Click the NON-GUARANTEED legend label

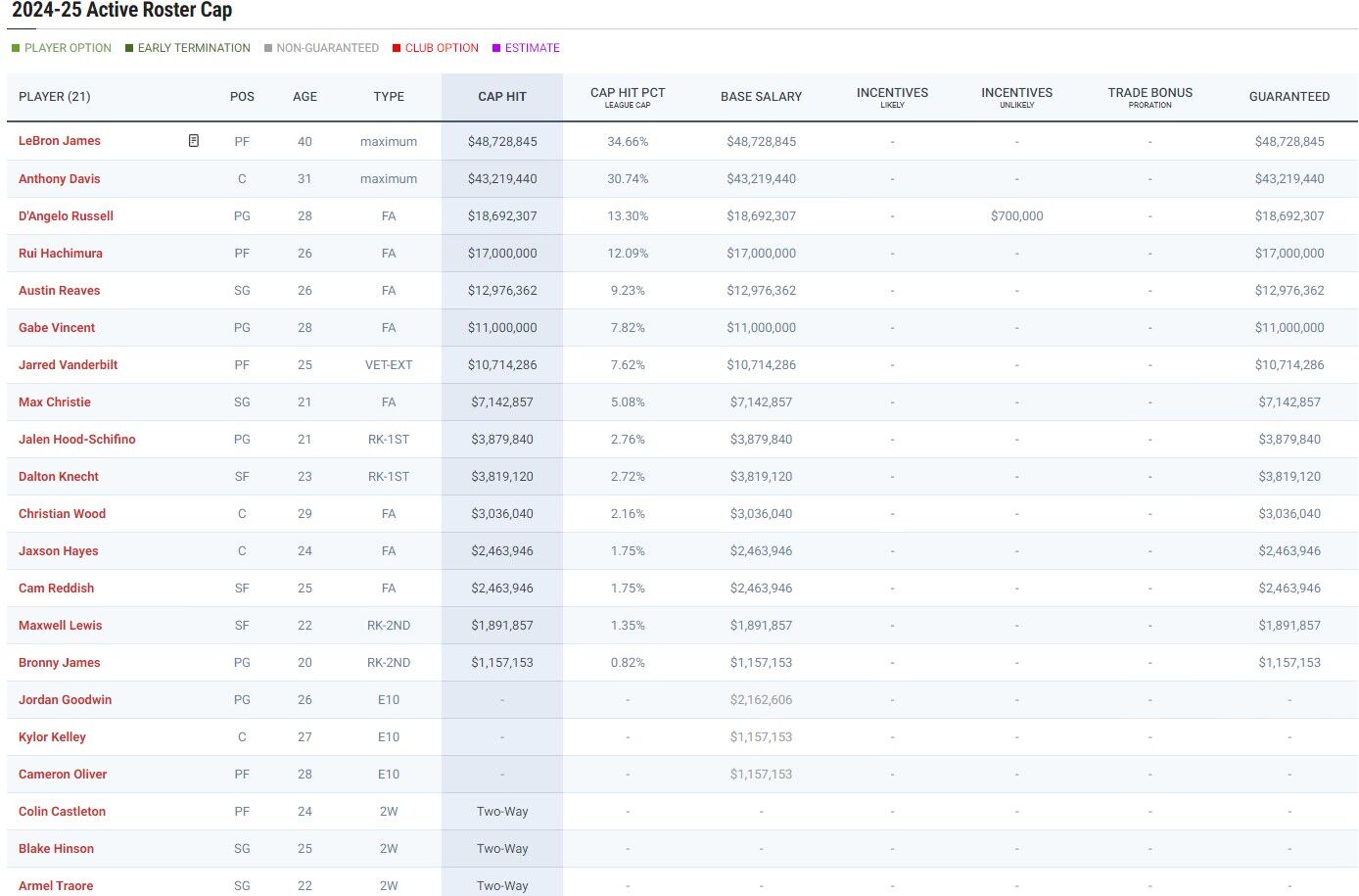click(327, 48)
